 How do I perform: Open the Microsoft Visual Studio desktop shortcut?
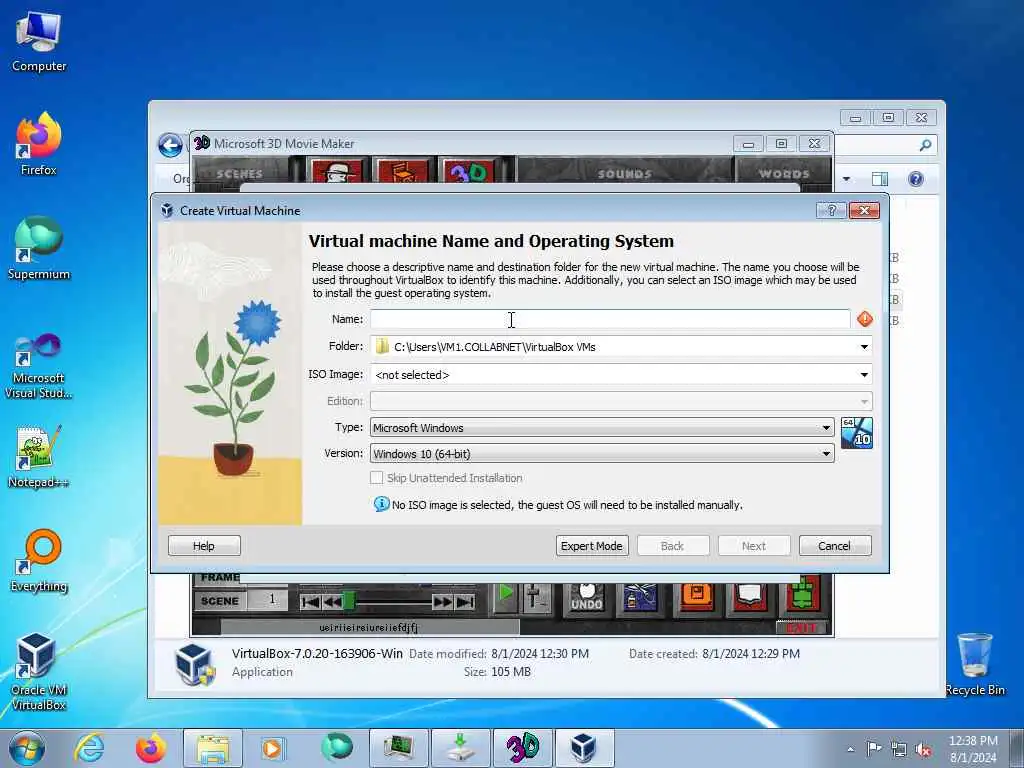tap(39, 366)
